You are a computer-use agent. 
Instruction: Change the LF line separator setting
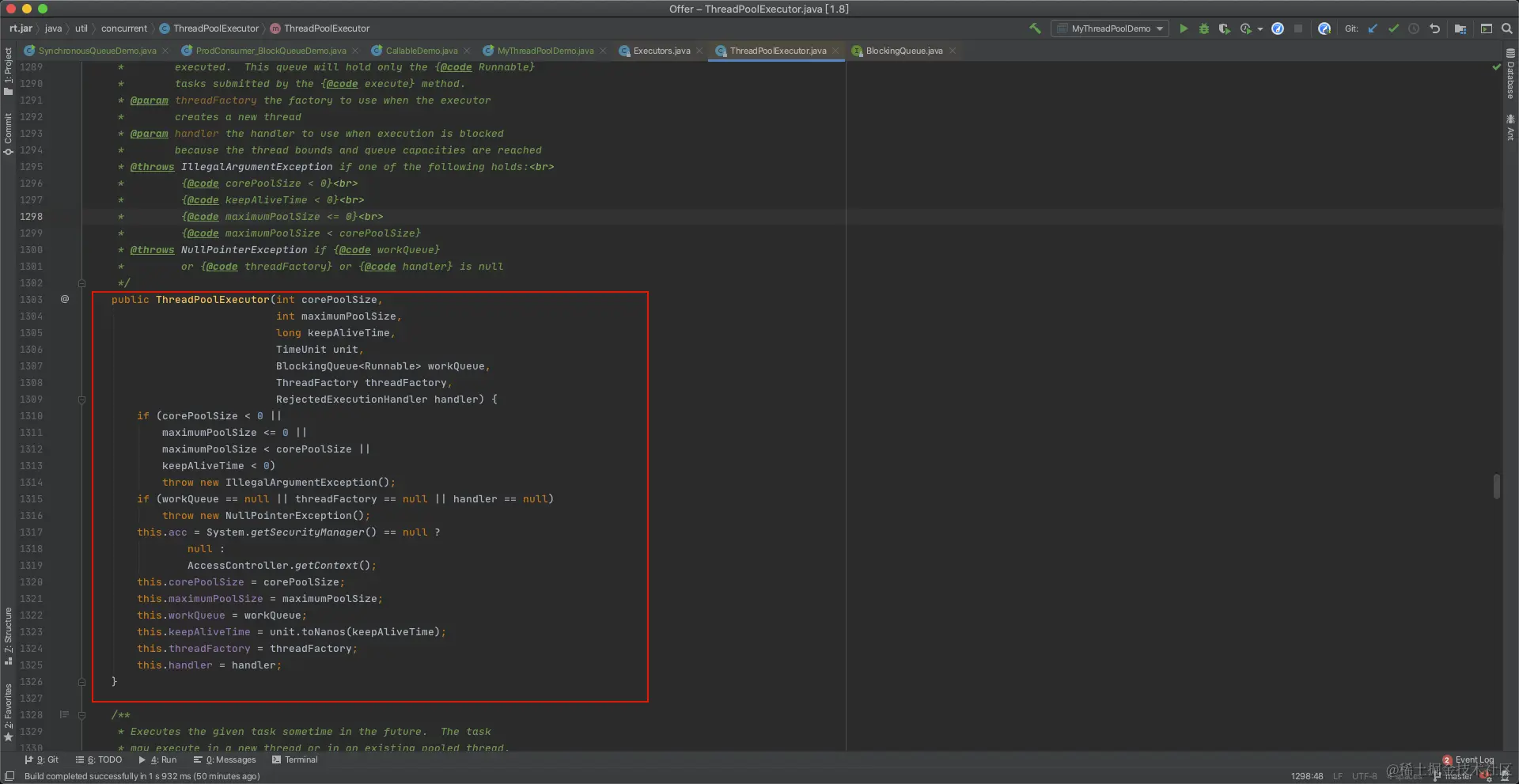pos(1338,776)
